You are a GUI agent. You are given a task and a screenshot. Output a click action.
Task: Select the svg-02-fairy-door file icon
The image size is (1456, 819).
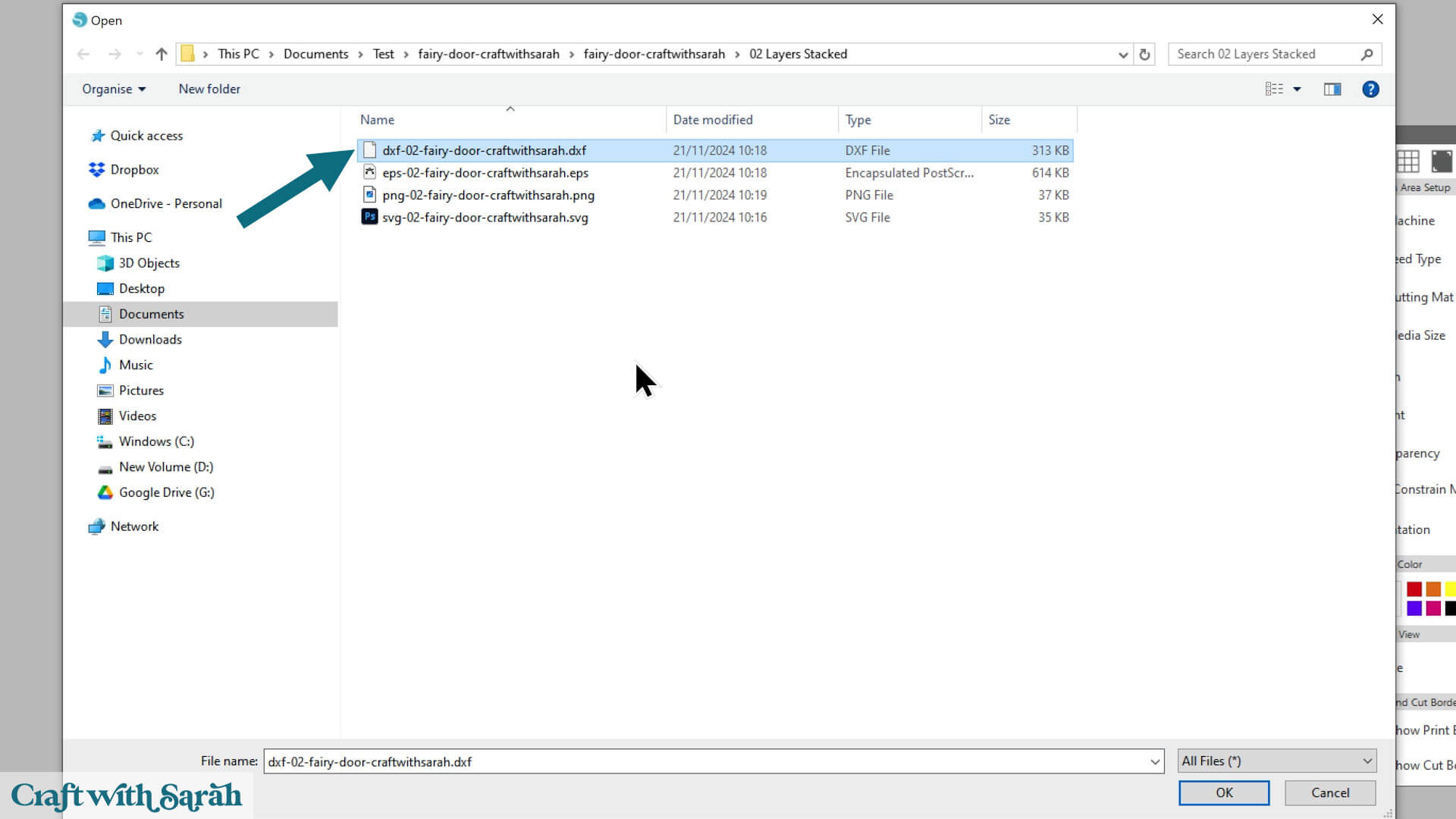click(x=369, y=217)
